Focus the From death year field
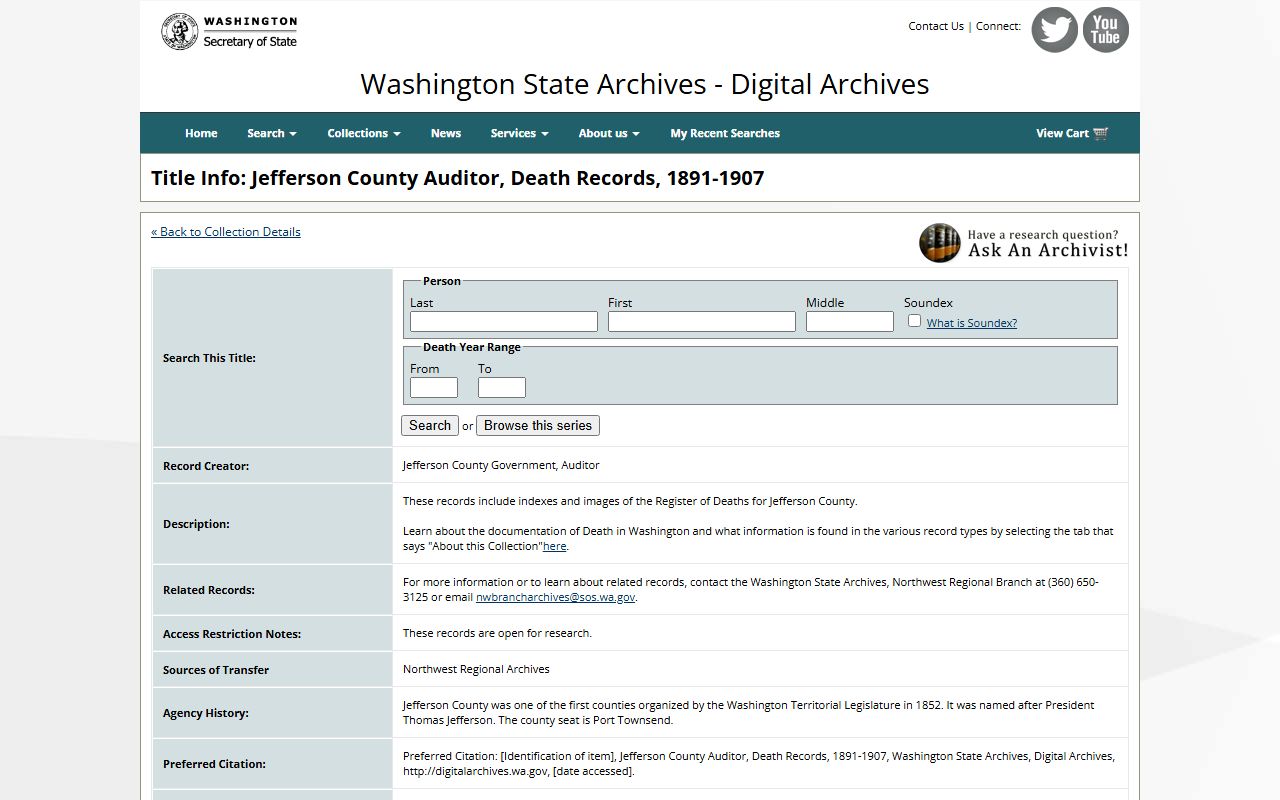This screenshot has width=1280, height=800. click(x=434, y=387)
